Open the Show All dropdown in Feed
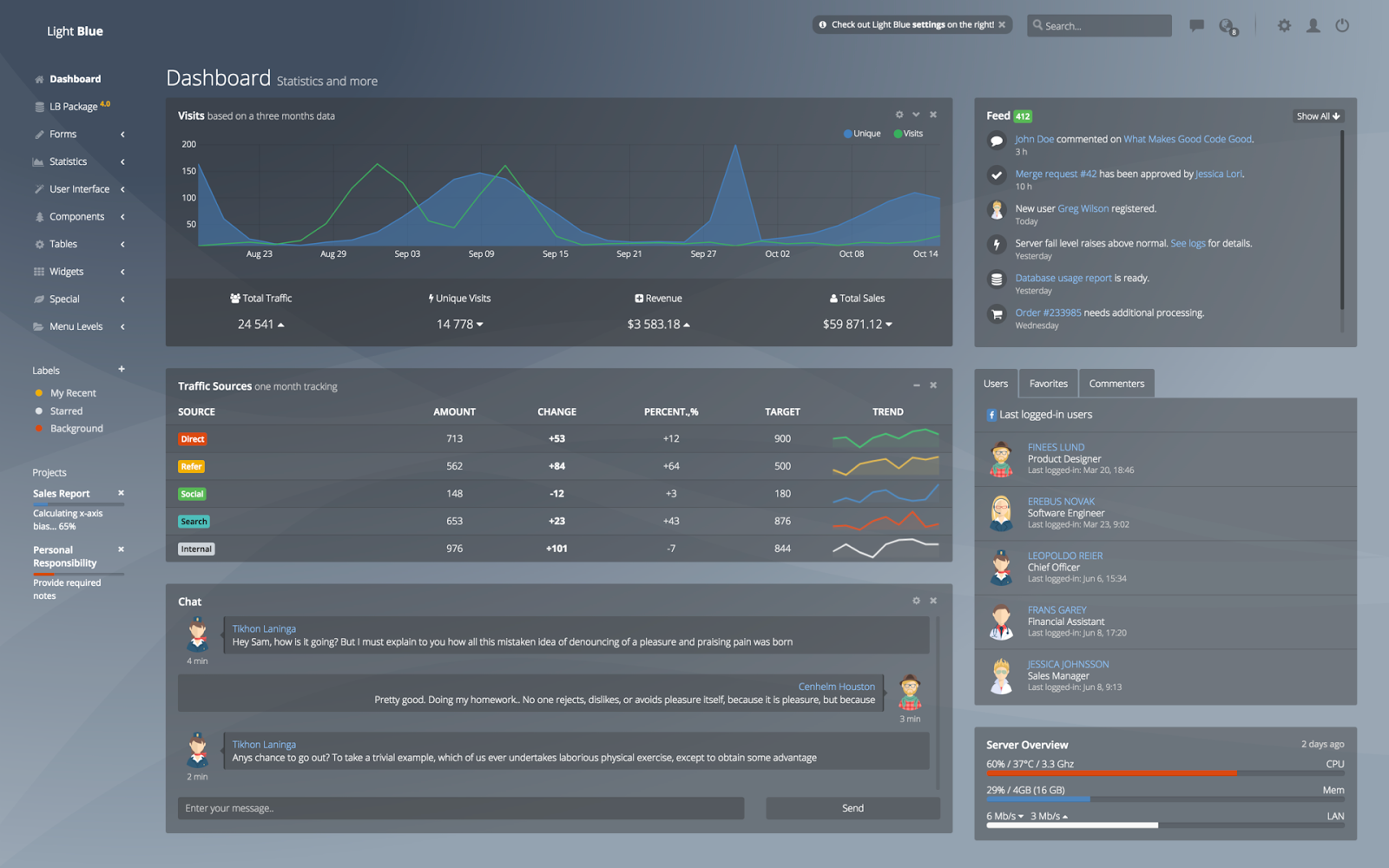The width and height of the screenshot is (1389, 868). (1318, 115)
